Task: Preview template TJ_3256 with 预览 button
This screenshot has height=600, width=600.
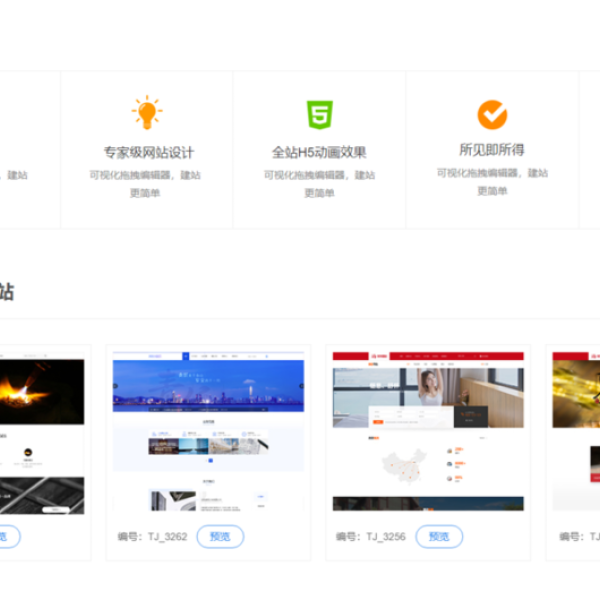Action: point(439,536)
